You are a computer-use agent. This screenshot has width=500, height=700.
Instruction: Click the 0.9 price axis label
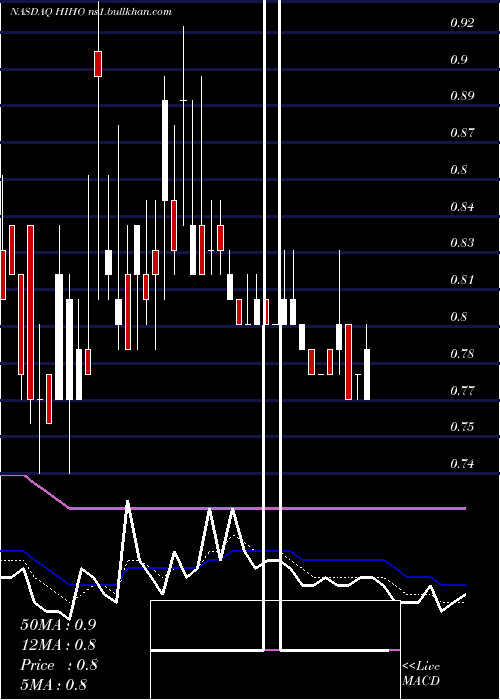click(x=459, y=59)
